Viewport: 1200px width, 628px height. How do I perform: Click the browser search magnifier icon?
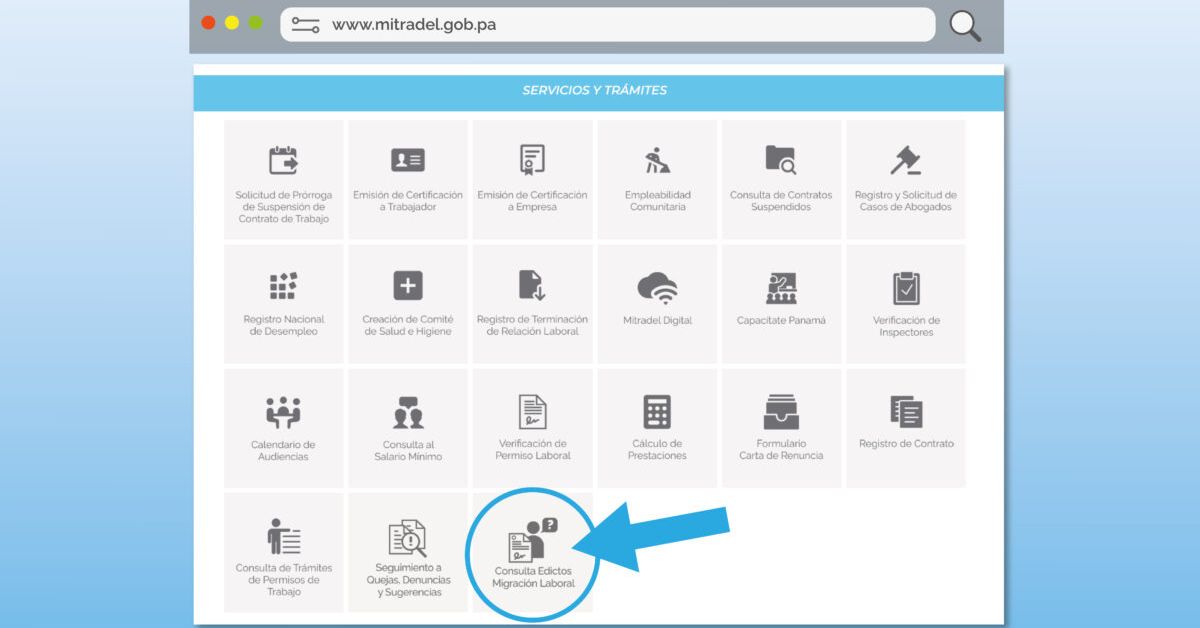coord(963,27)
